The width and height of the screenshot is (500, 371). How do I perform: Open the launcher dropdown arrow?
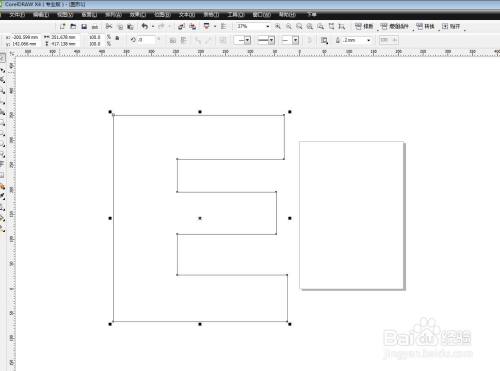pos(215,27)
